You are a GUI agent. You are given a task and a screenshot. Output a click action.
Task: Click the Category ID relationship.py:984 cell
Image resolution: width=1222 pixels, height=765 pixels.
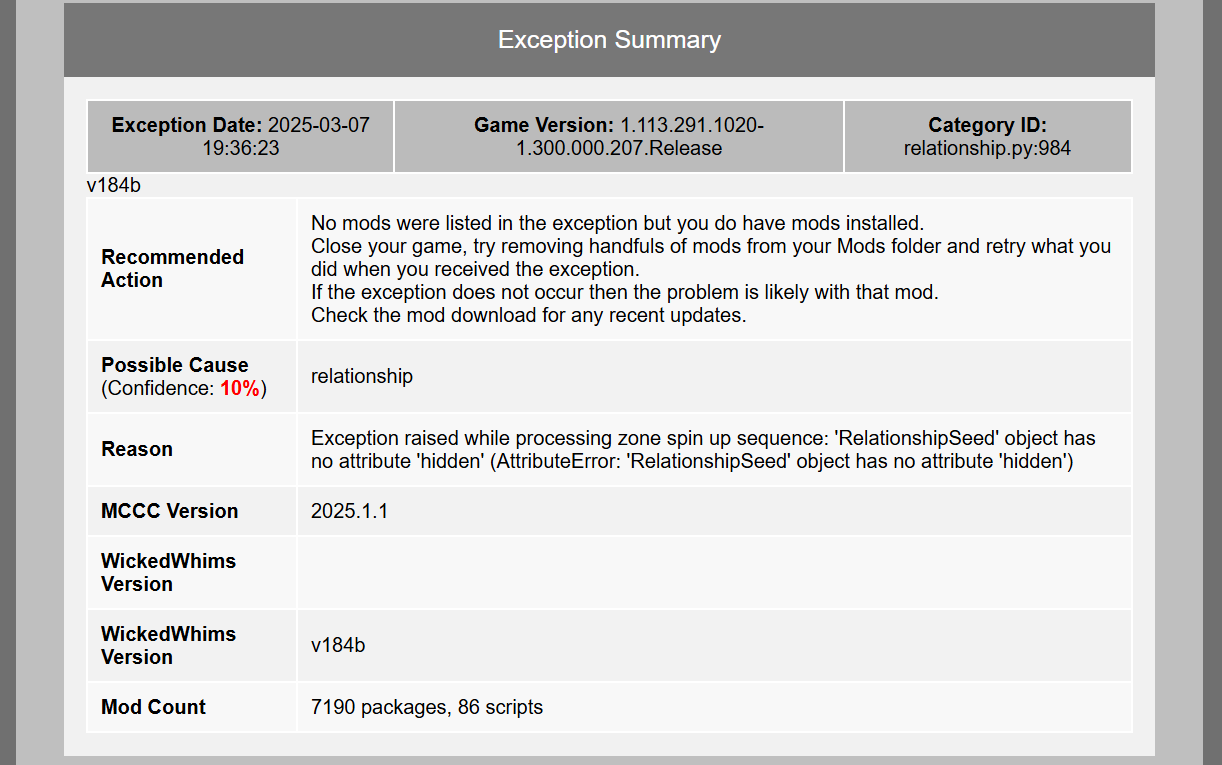(x=987, y=137)
